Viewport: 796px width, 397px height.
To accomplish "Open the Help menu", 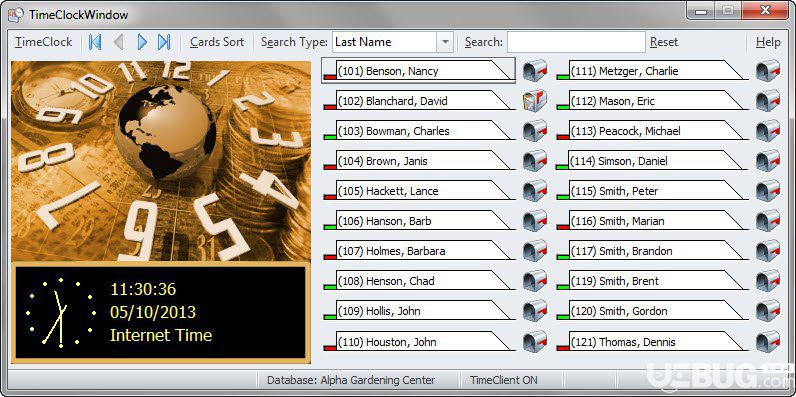I will point(768,42).
